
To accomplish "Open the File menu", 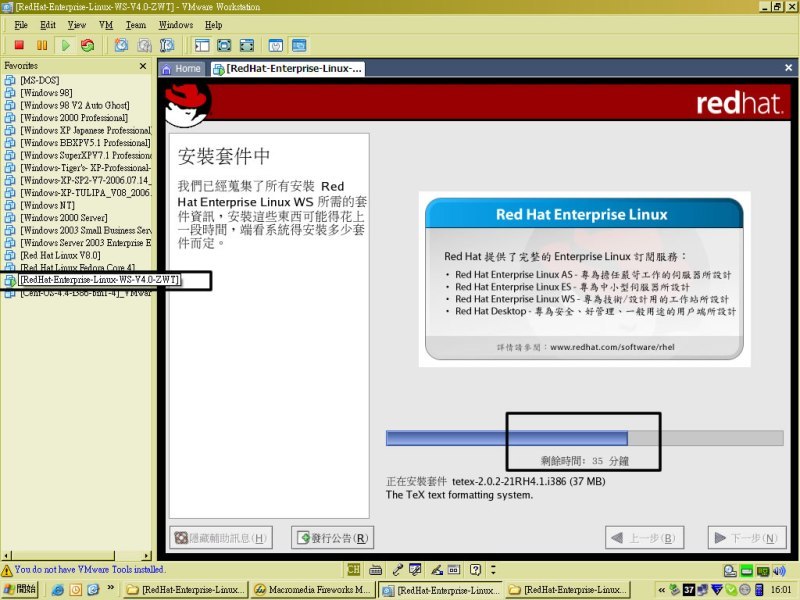I will coord(21,25).
